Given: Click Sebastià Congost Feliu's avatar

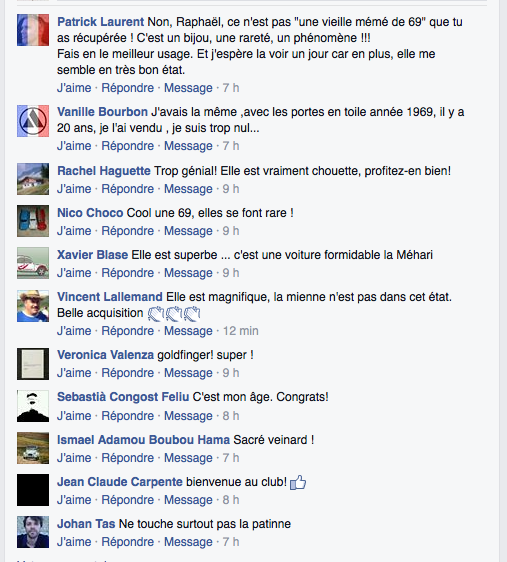Looking at the screenshot, I should [x=33, y=406].
